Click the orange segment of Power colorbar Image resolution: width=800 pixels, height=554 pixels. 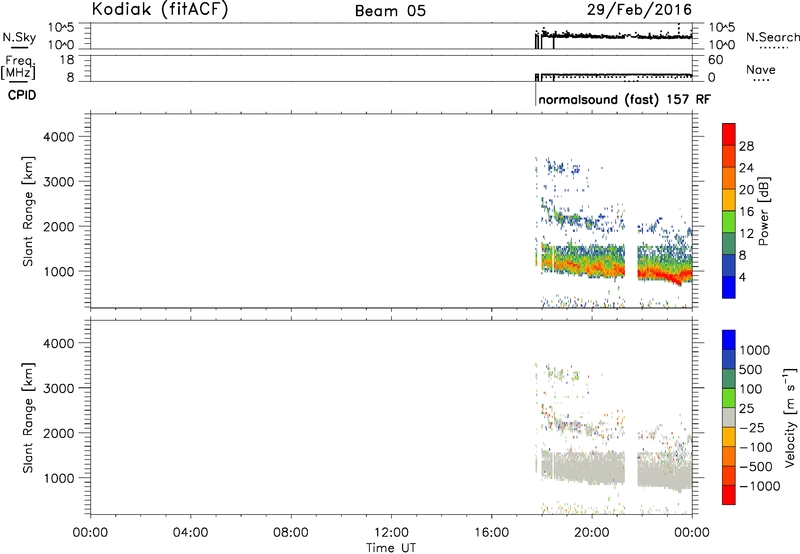729,178
